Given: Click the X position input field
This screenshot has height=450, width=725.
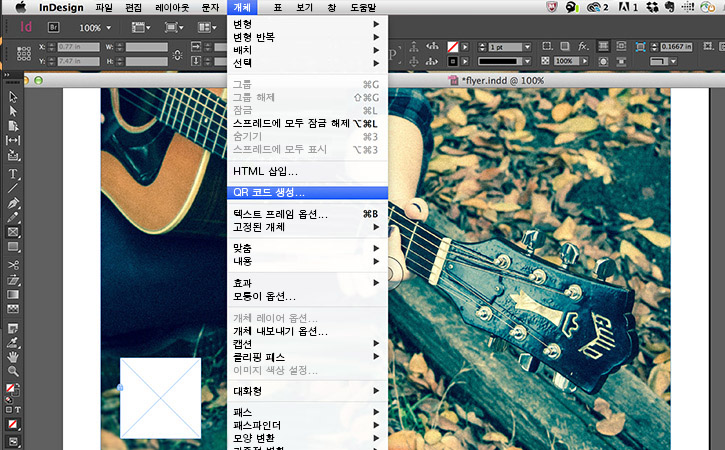Looking at the screenshot, I should point(78,47).
